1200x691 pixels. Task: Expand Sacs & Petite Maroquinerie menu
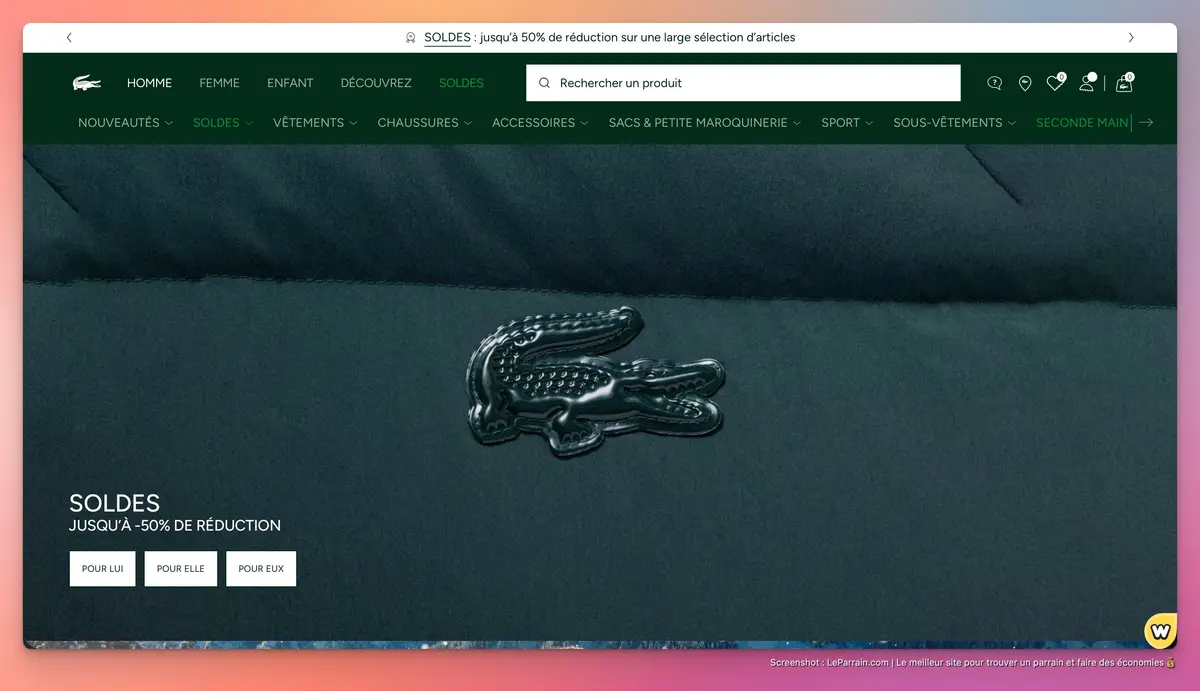(x=705, y=122)
